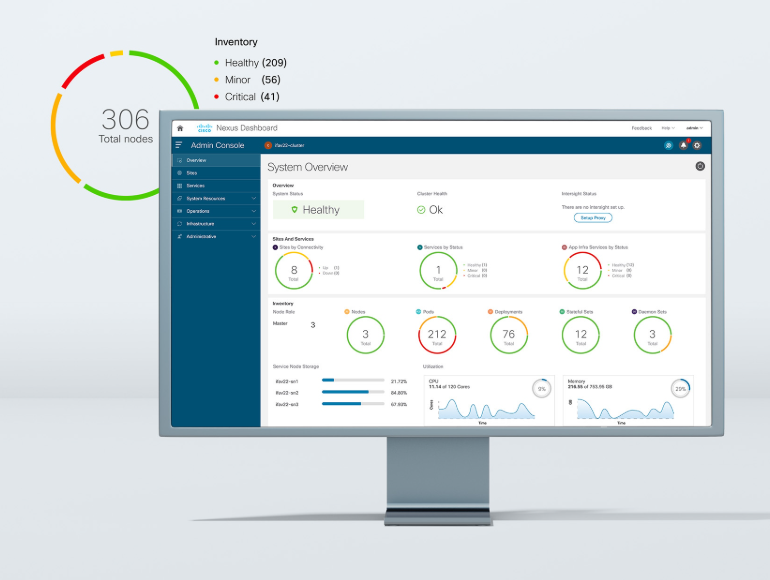Viewport: 770px width, 580px height.
Task: Open the admin user dropdown
Action: point(694,128)
